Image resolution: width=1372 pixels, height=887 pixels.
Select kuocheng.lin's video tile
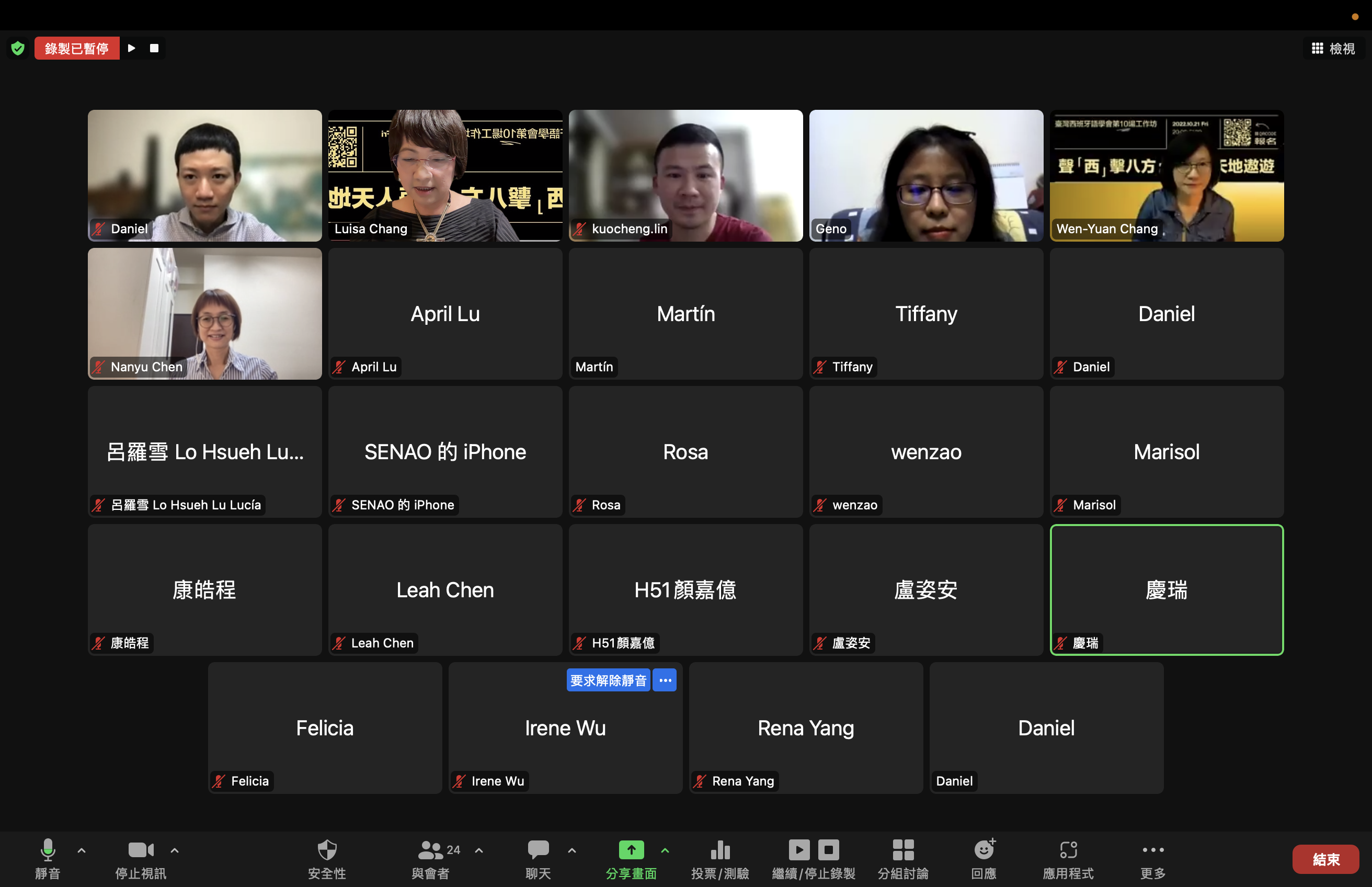click(x=685, y=176)
